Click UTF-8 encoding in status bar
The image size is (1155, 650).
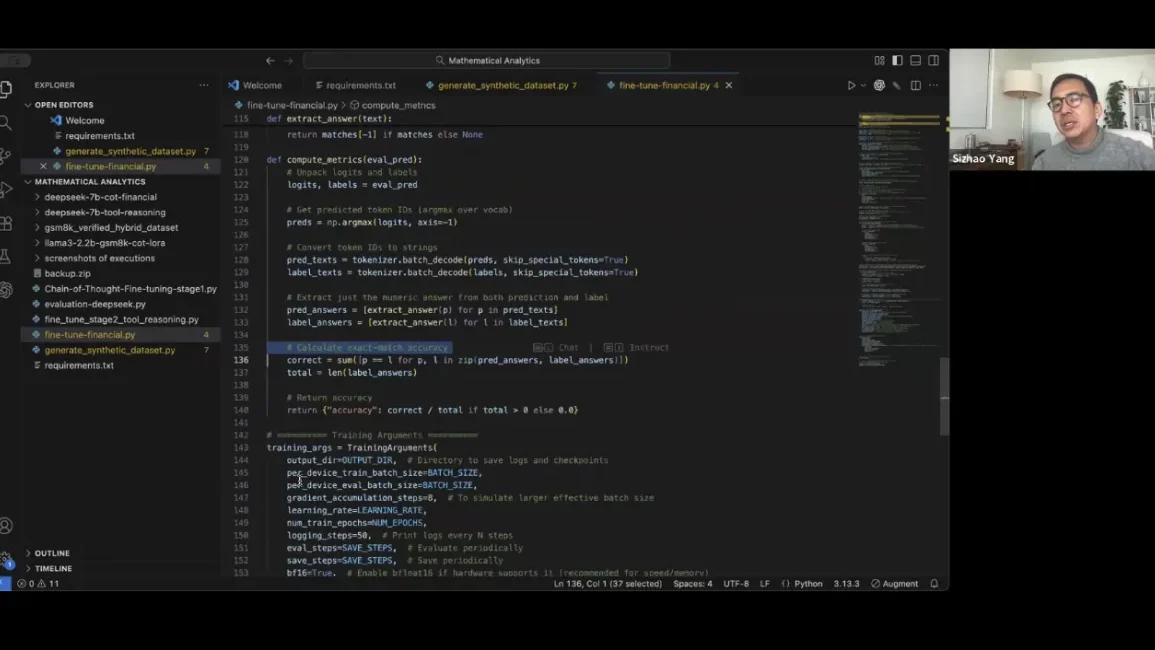[736, 584]
